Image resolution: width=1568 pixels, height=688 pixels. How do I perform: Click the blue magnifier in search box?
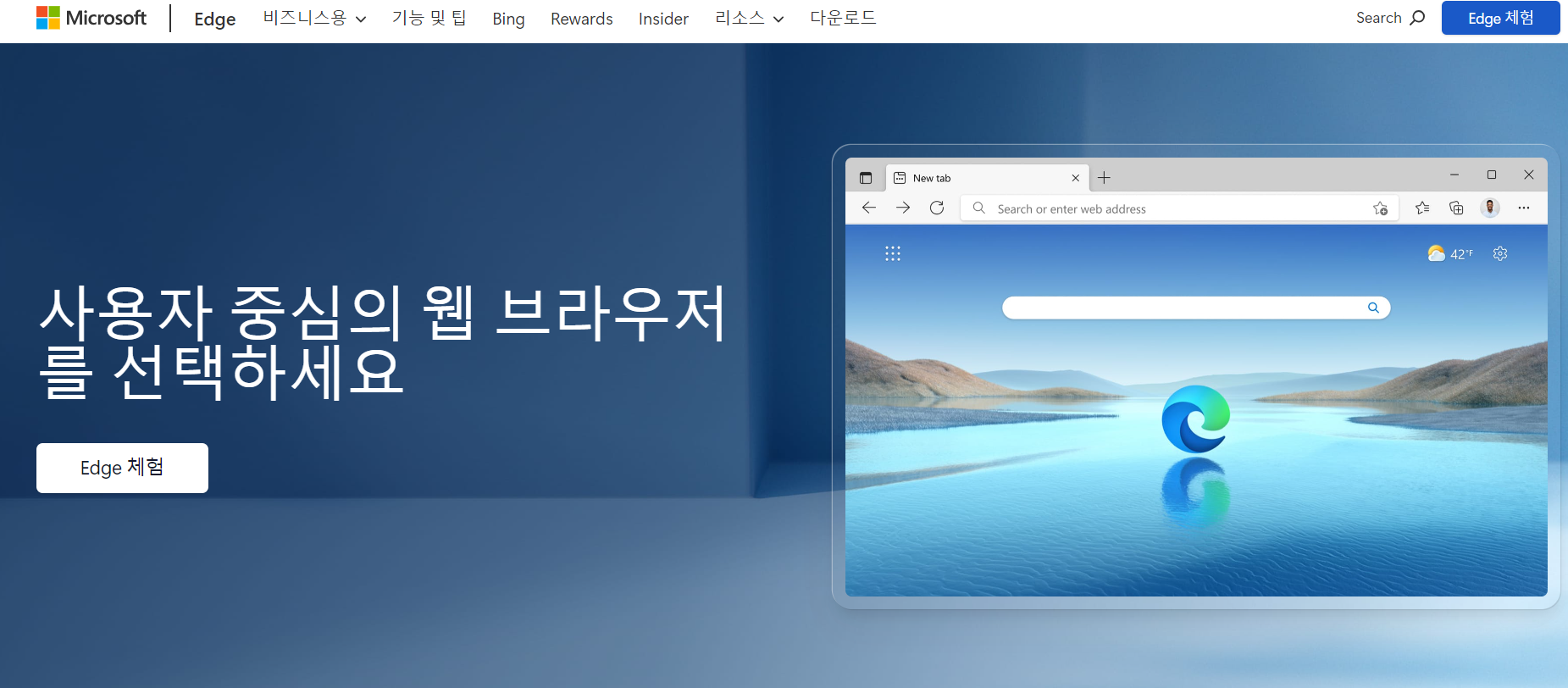(x=1373, y=308)
